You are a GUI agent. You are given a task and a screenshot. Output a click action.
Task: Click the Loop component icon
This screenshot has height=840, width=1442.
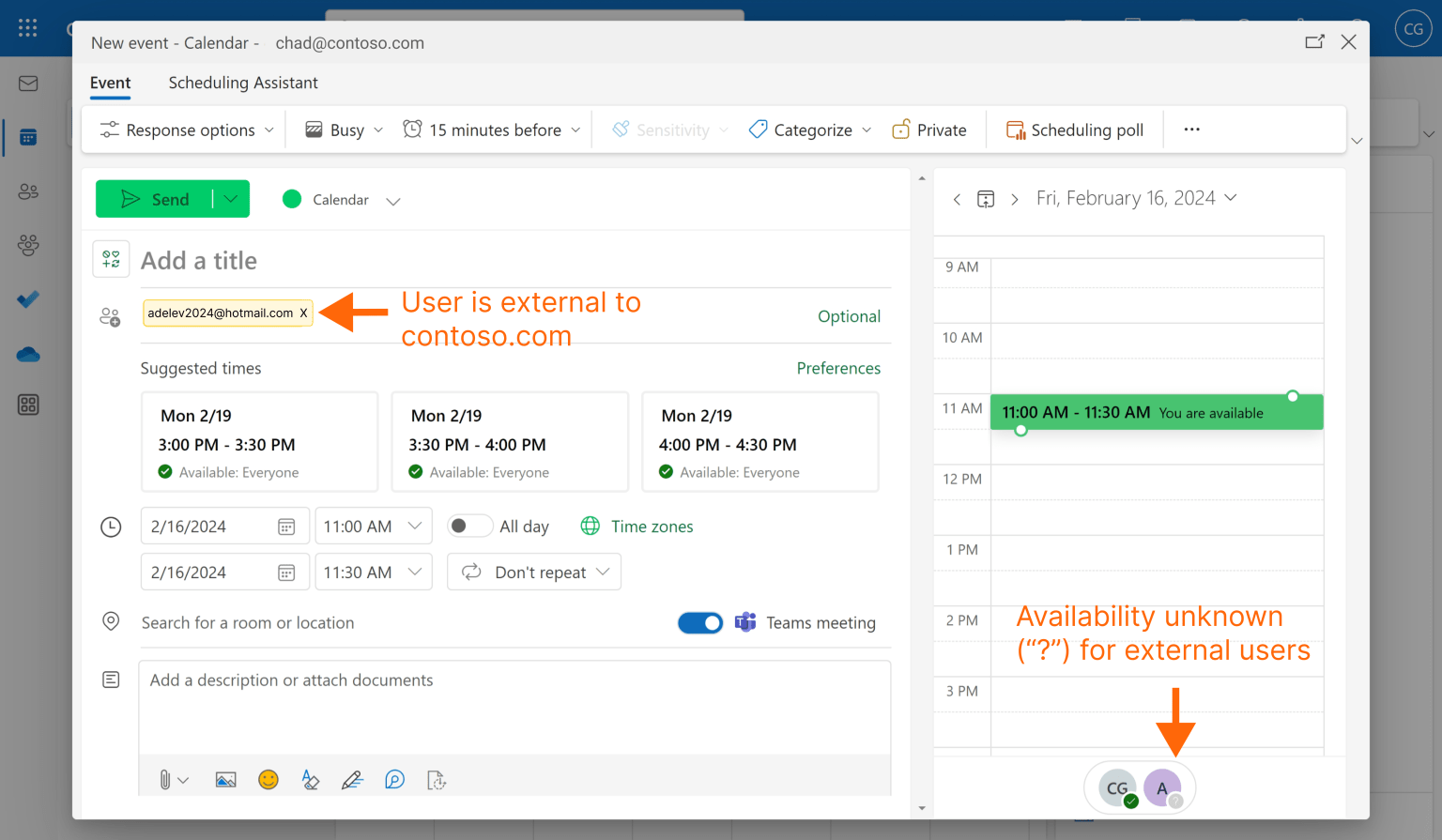pyautogui.click(x=394, y=779)
